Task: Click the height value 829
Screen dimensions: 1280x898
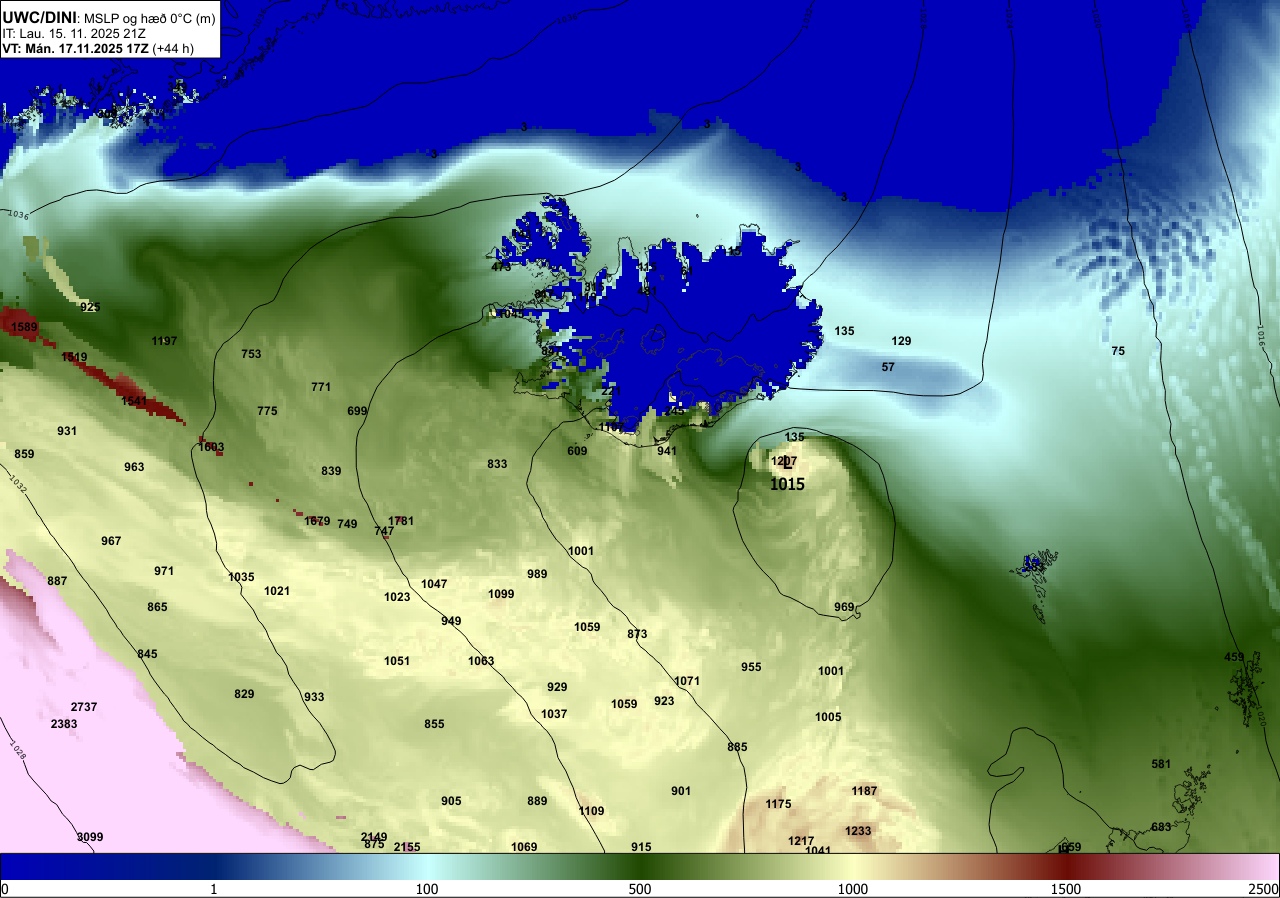Action: click(244, 694)
